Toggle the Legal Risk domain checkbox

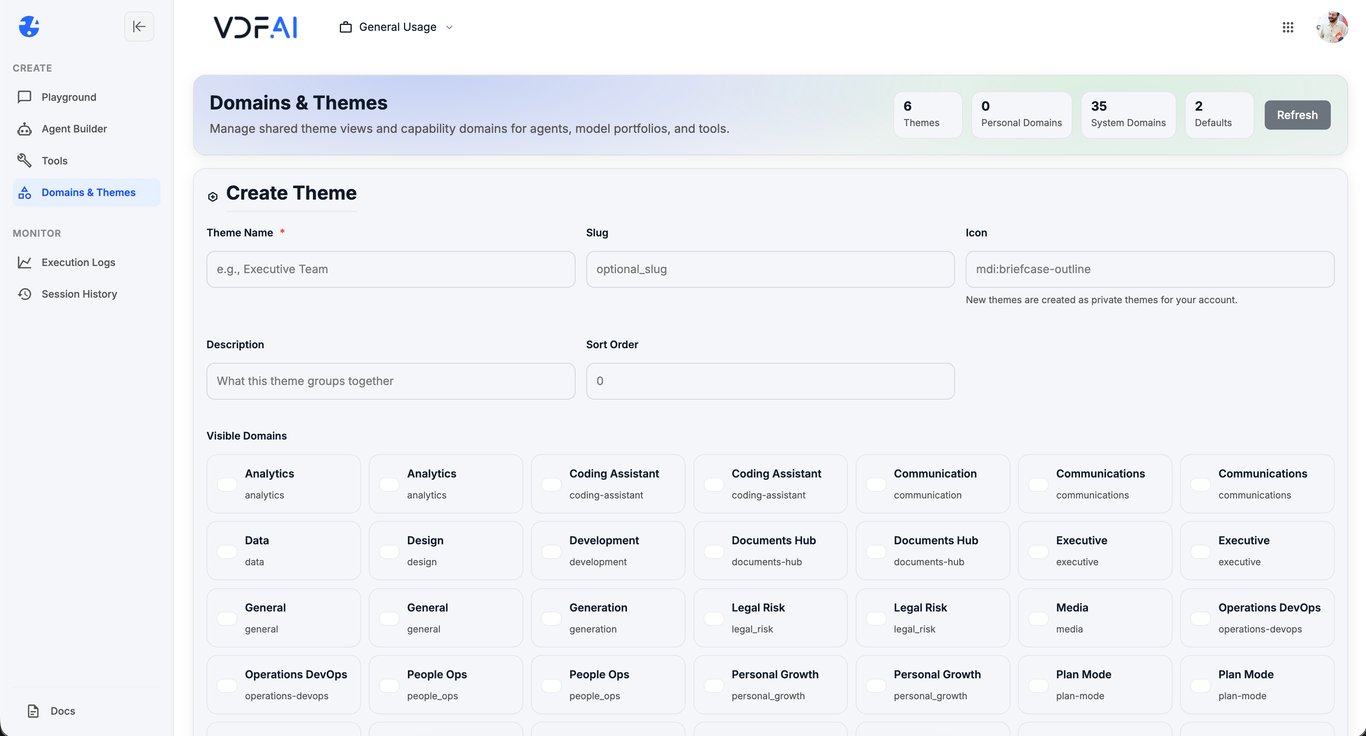point(713,617)
